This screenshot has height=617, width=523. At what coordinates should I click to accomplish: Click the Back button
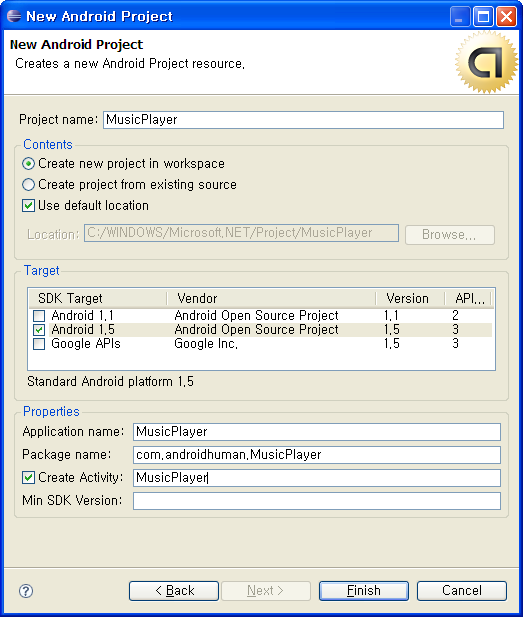coord(174,591)
